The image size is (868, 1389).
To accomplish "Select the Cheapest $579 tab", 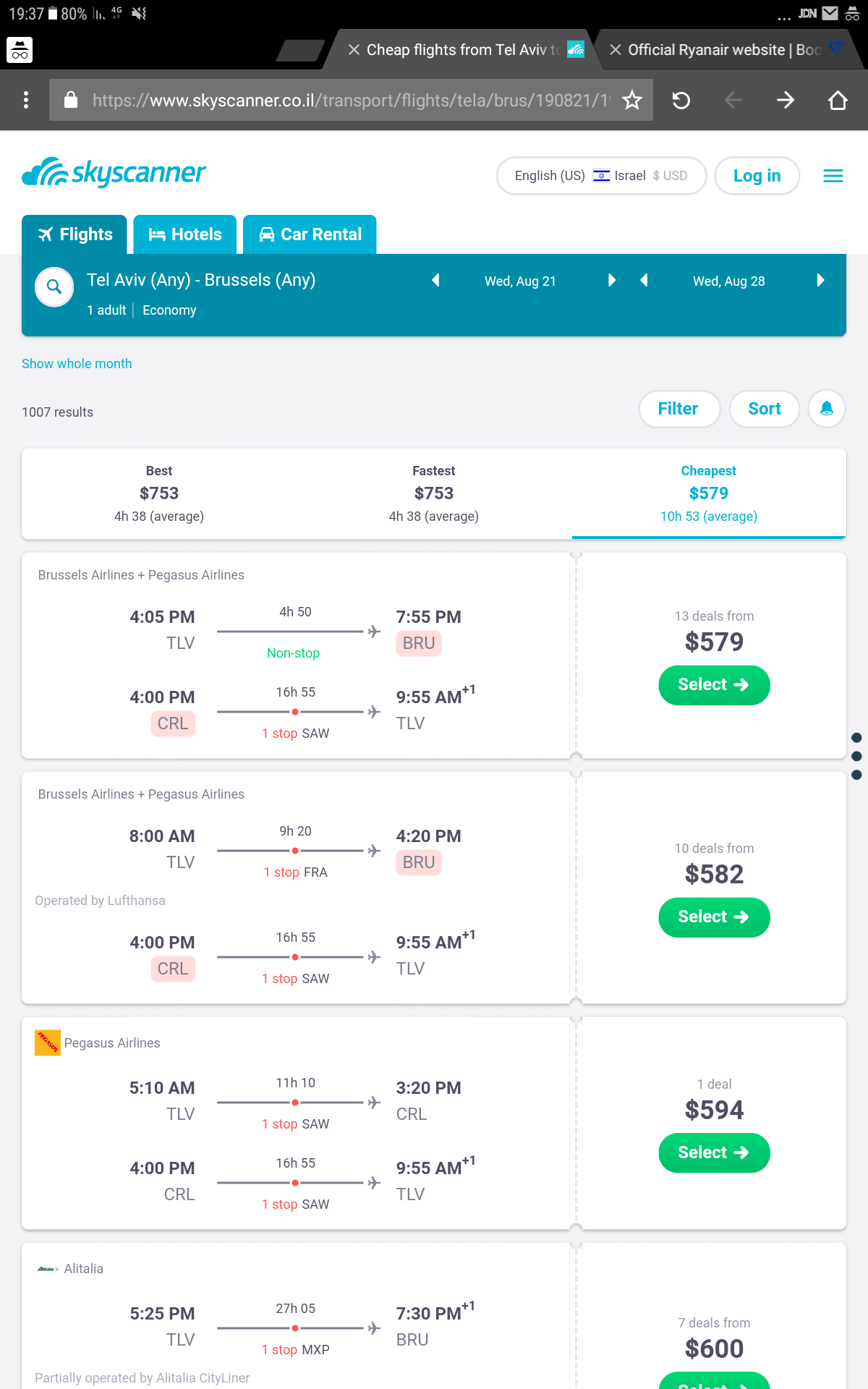I will (x=709, y=493).
